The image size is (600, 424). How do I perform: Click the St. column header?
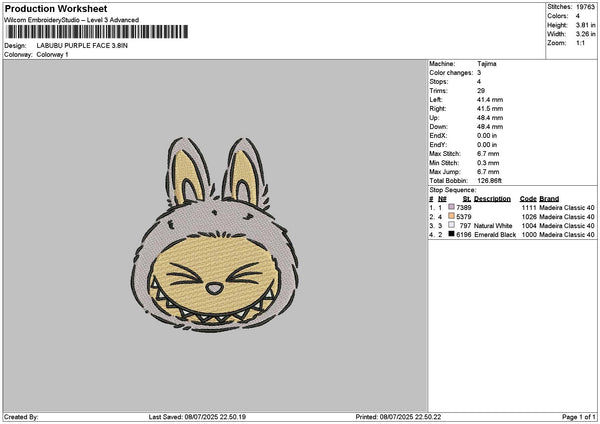pyautogui.click(x=466, y=198)
